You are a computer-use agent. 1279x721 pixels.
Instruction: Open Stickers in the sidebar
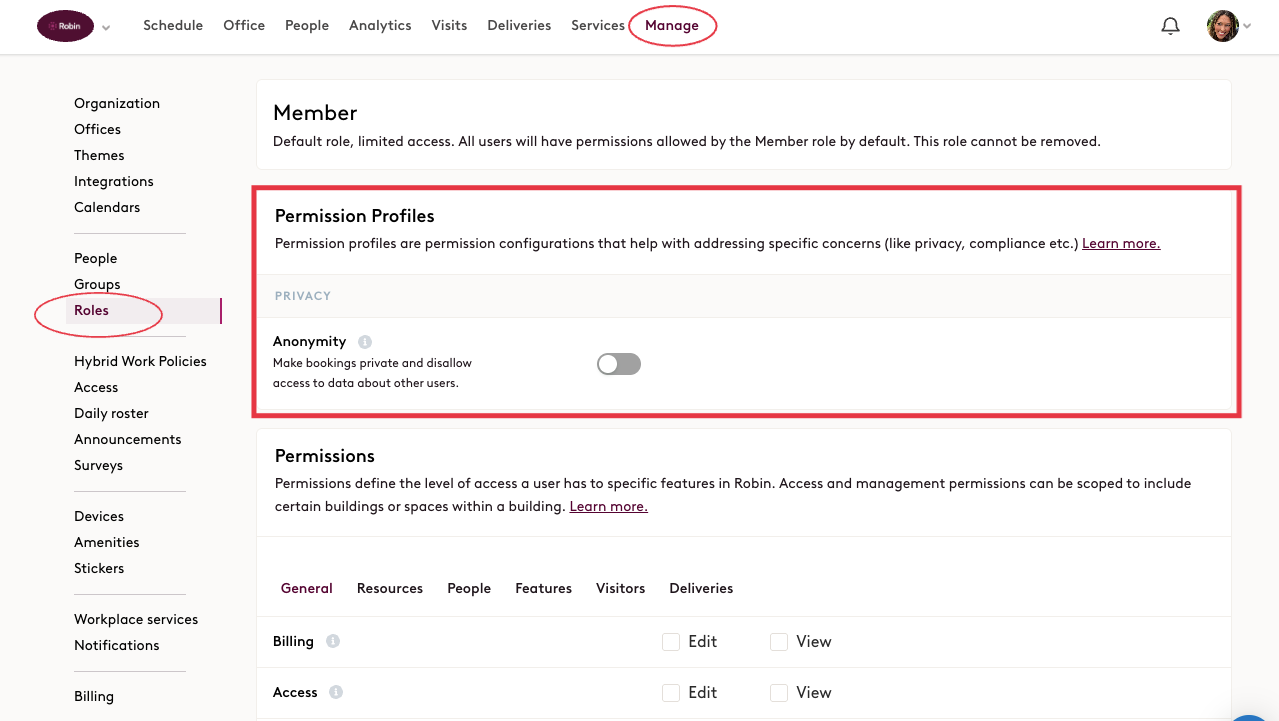[99, 568]
